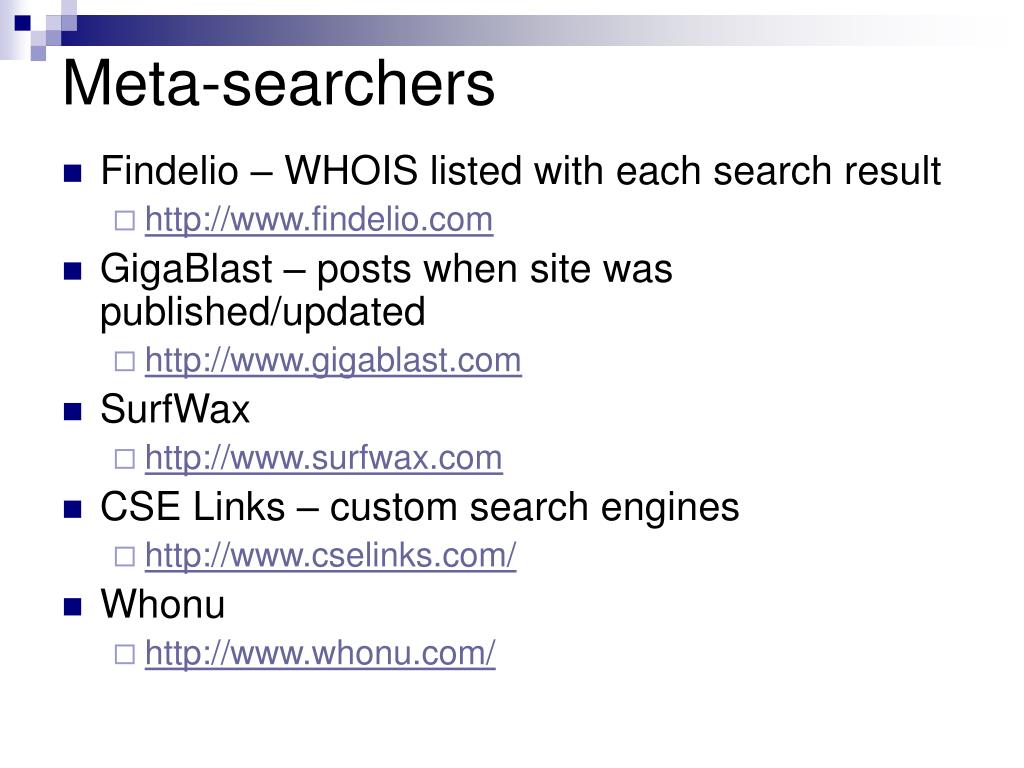Screen dimensions: 1024x768
Task: Click the square bullet beside CSE Links
Action: [72, 509]
